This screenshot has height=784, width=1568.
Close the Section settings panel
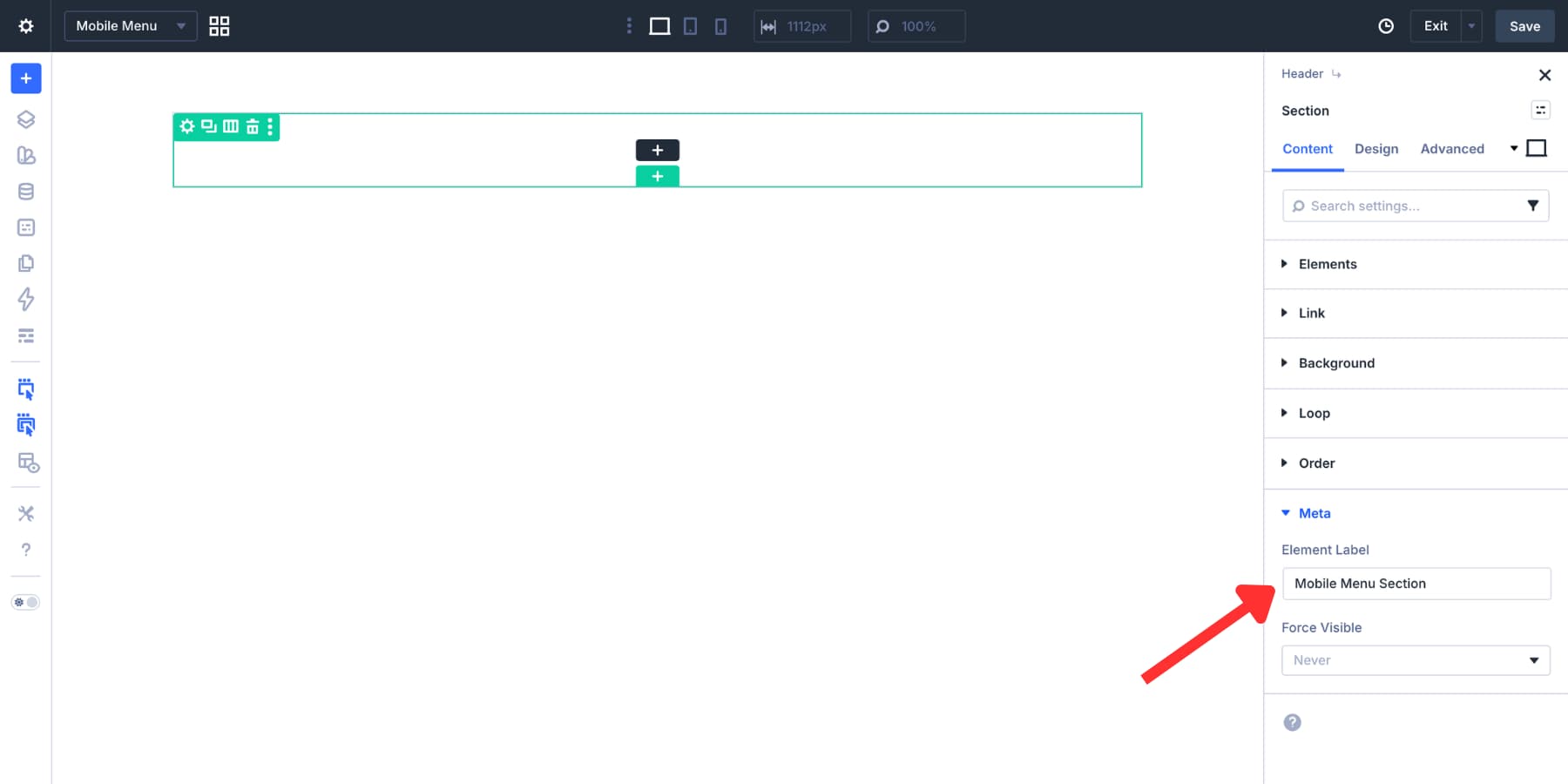tap(1544, 75)
